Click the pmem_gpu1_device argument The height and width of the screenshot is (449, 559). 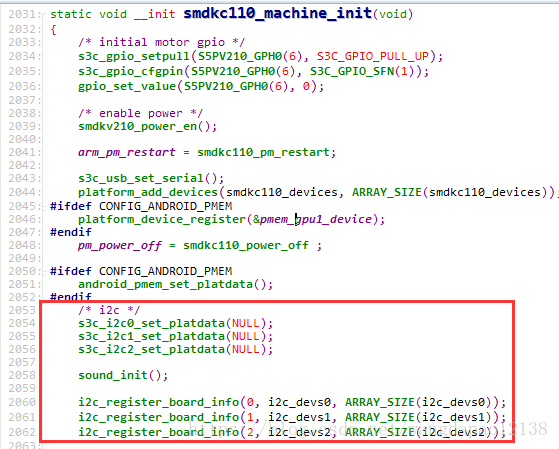click(x=316, y=219)
